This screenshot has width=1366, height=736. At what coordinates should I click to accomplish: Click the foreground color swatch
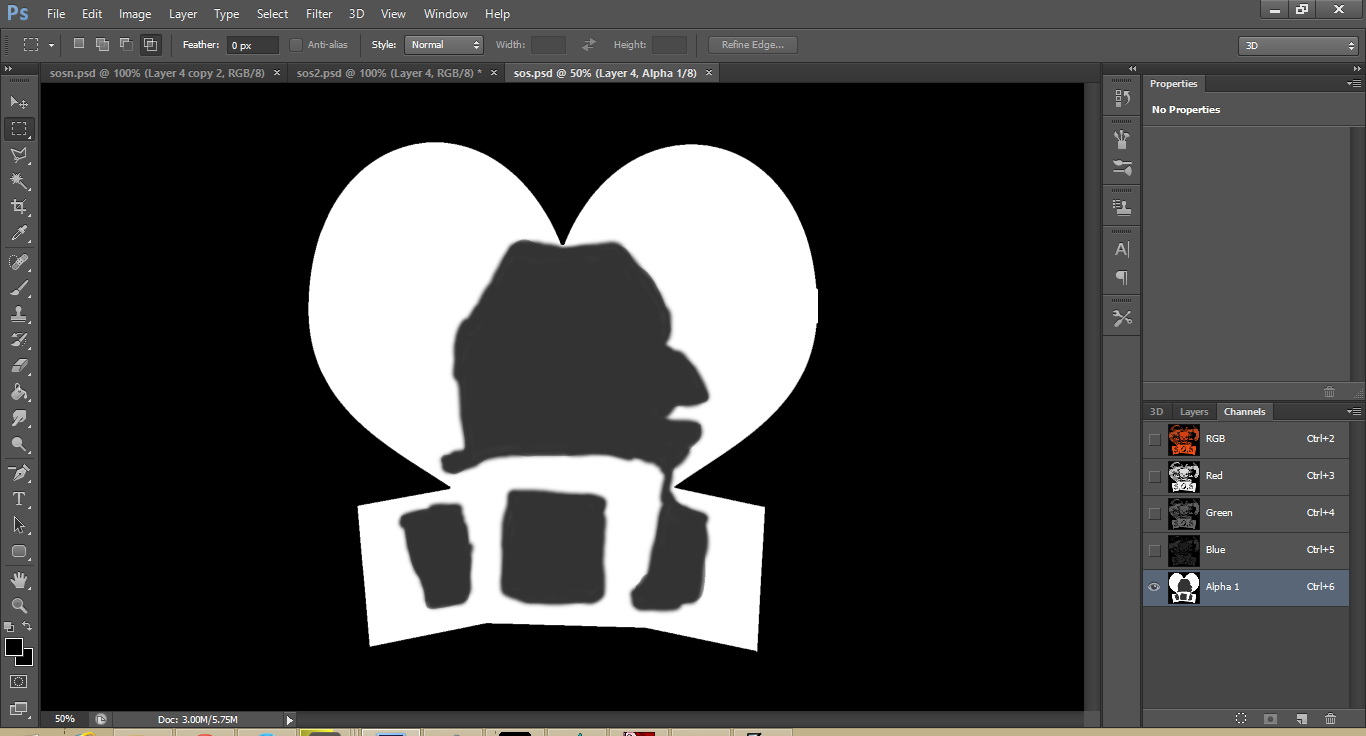click(14, 648)
